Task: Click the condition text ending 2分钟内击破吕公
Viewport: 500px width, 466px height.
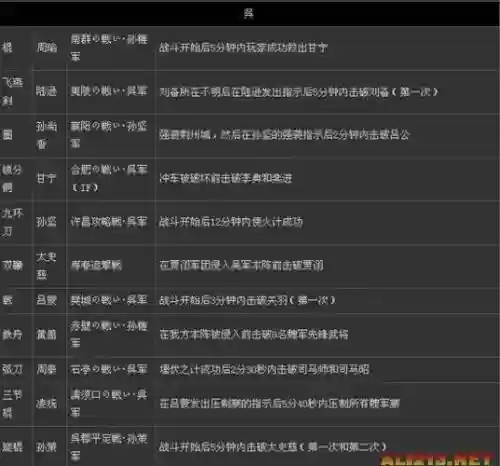Action: click(285, 135)
